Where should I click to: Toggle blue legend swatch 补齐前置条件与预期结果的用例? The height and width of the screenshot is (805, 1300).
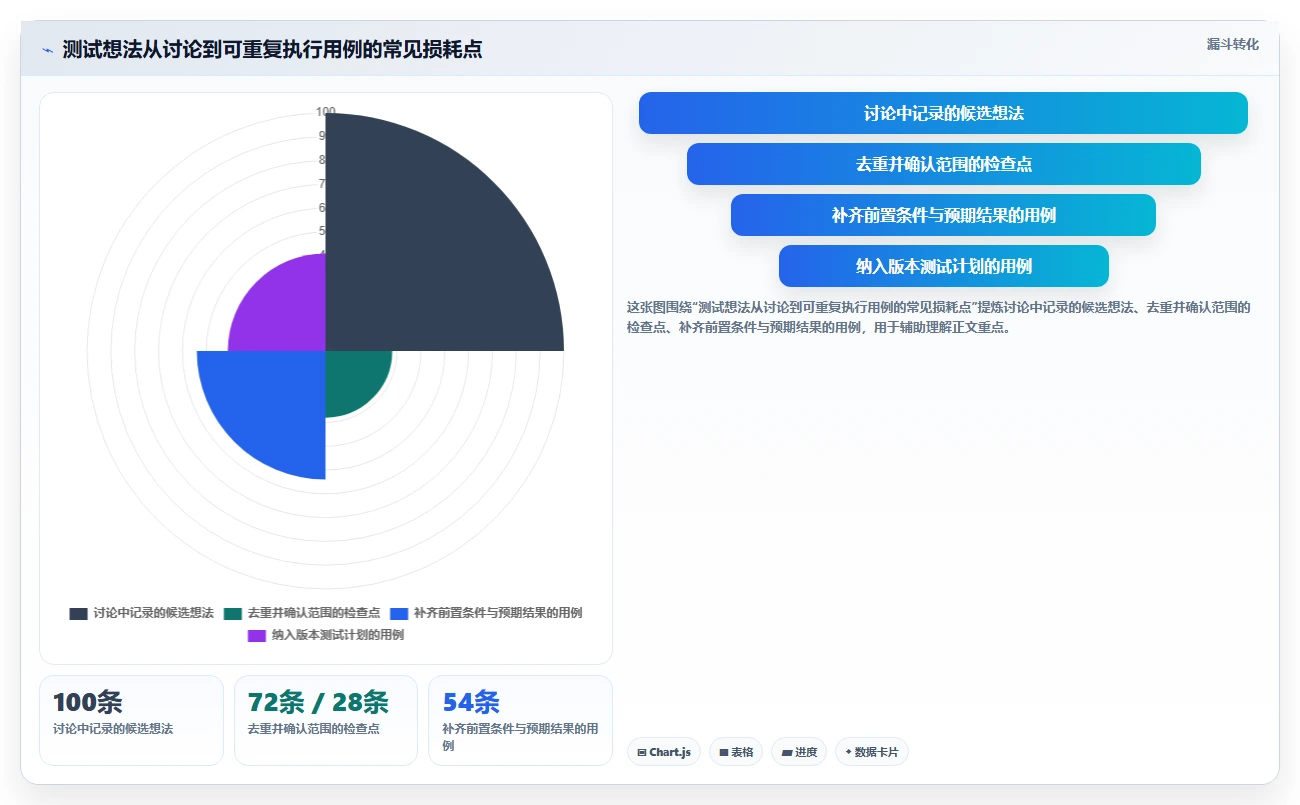pos(399,613)
